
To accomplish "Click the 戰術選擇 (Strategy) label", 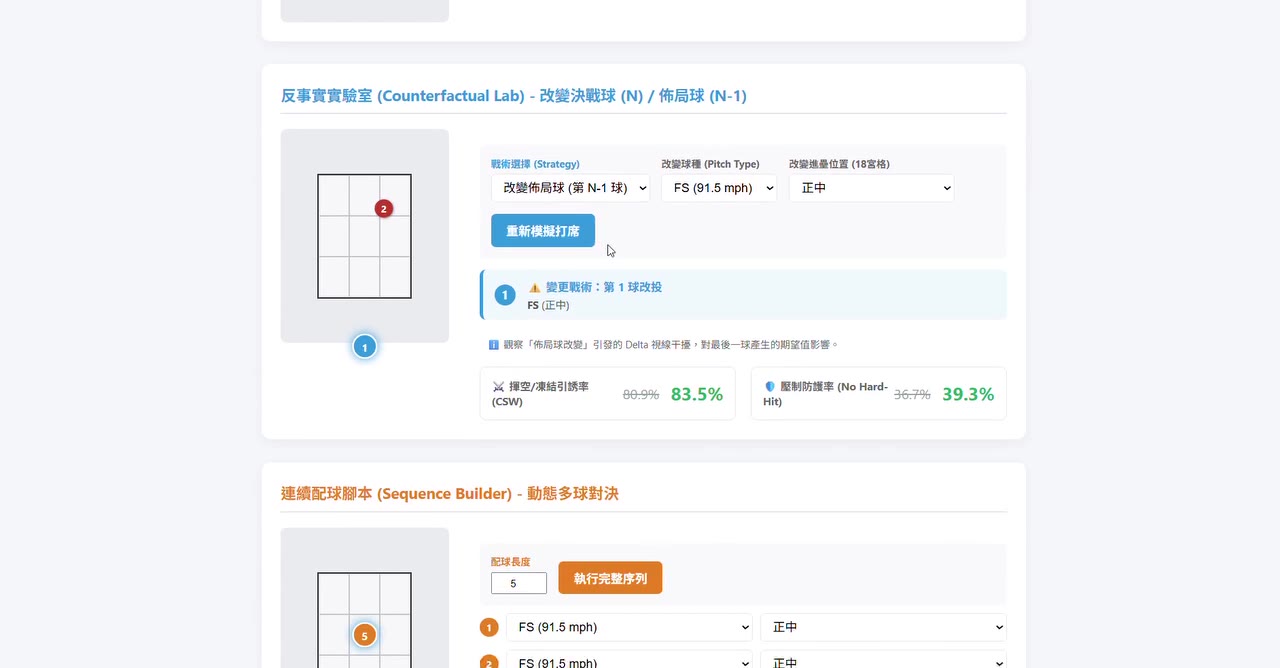I will pyautogui.click(x=535, y=164).
